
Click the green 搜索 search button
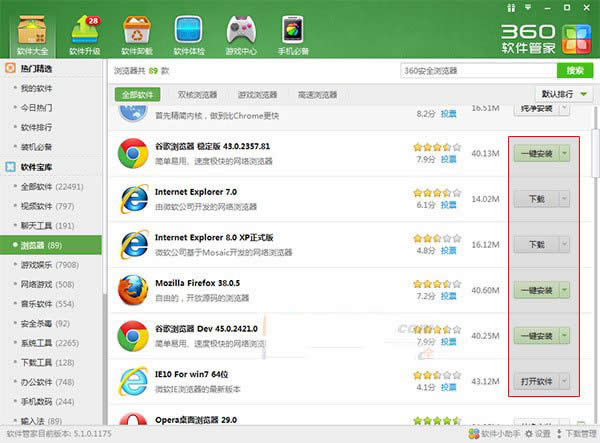click(574, 70)
